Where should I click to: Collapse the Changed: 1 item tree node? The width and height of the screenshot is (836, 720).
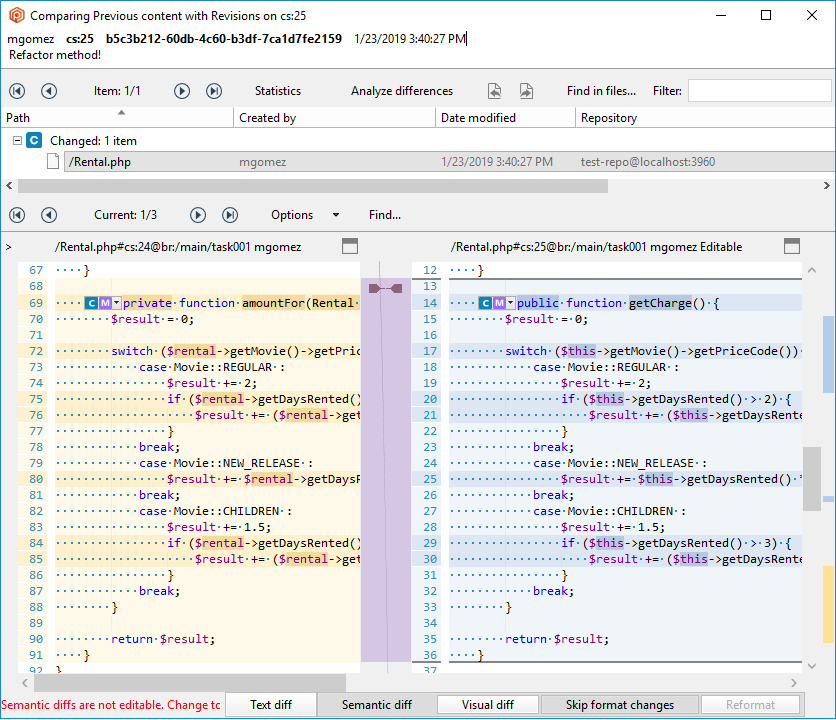[x=16, y=139]
